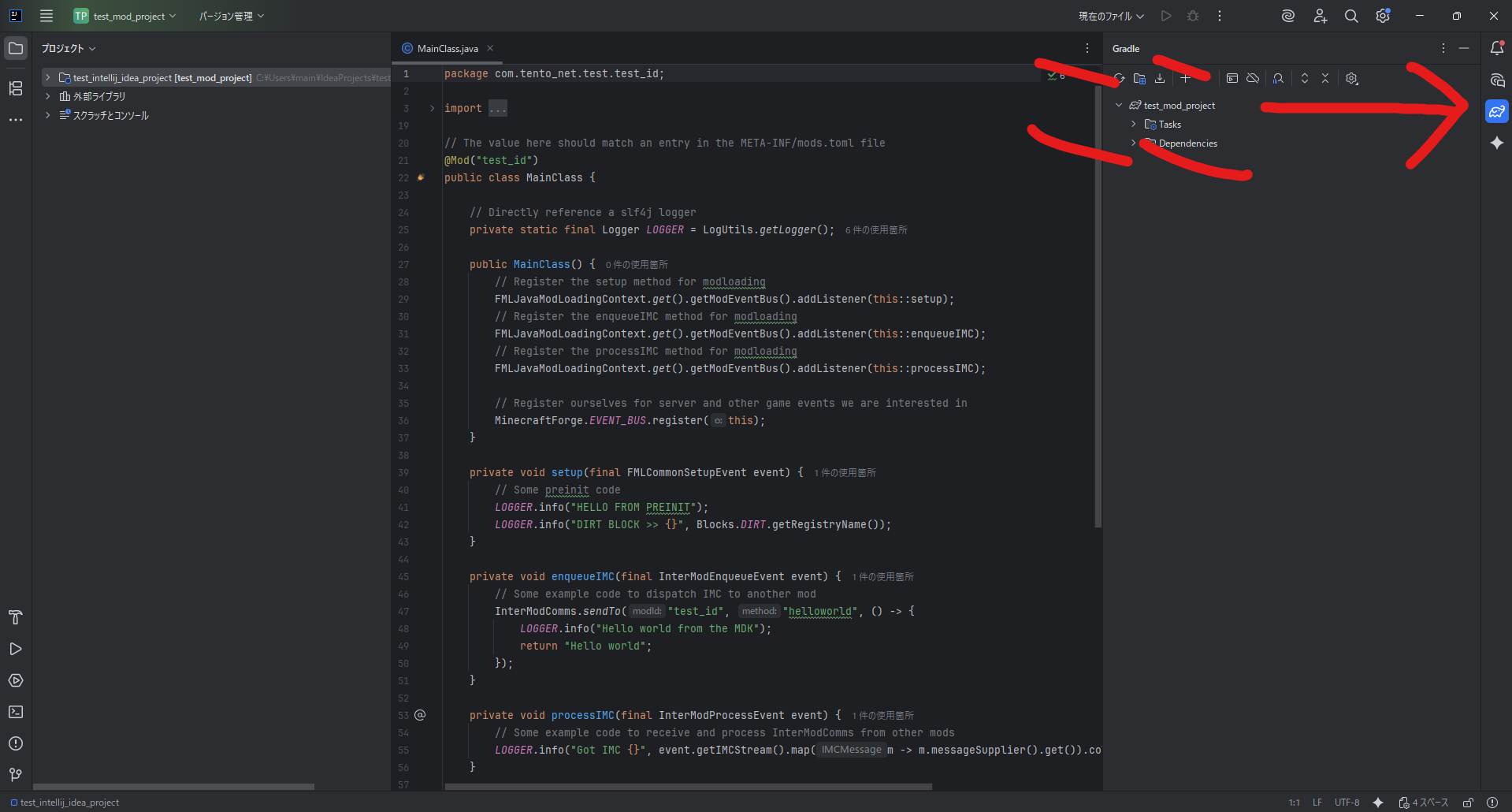
Task: Switch to the MainClass.java editor tab
Action: point(447,49)
